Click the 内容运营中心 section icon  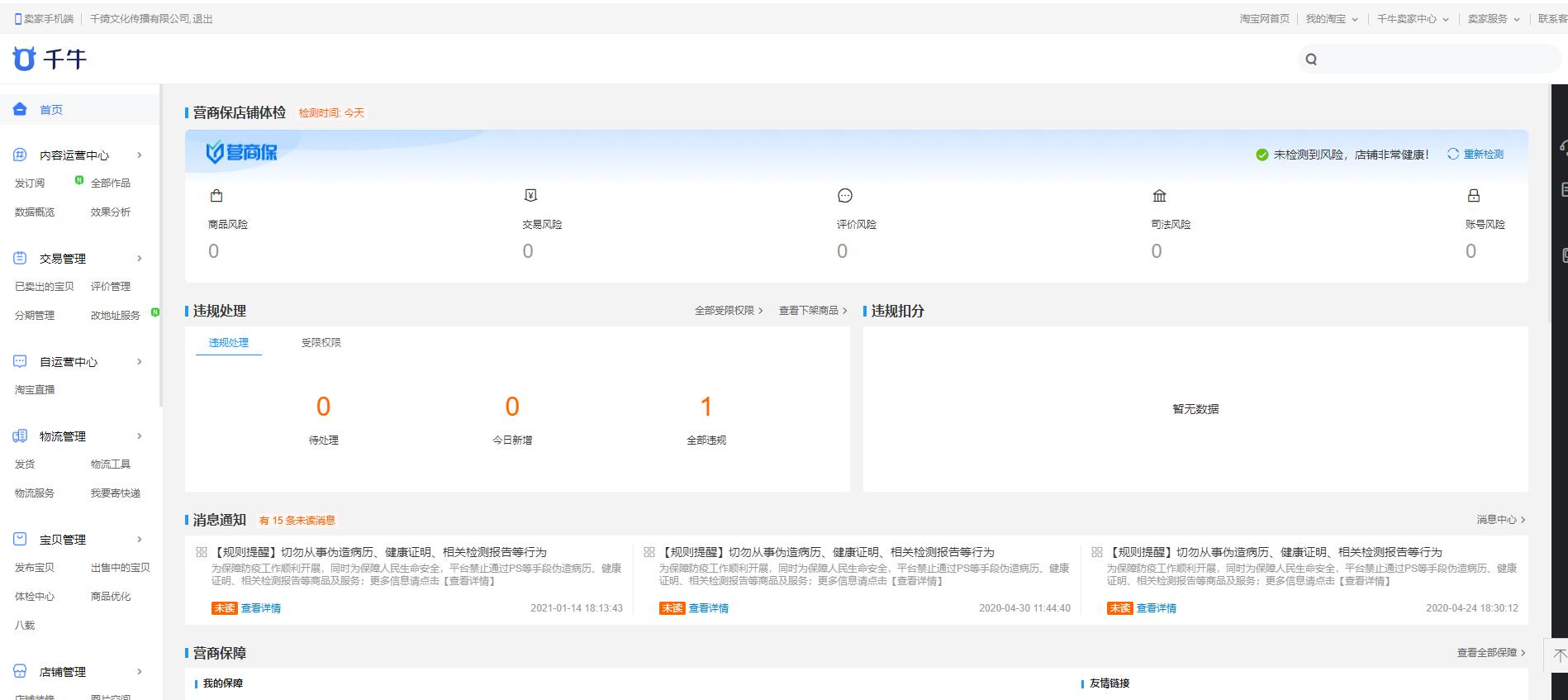click(20, 155)
